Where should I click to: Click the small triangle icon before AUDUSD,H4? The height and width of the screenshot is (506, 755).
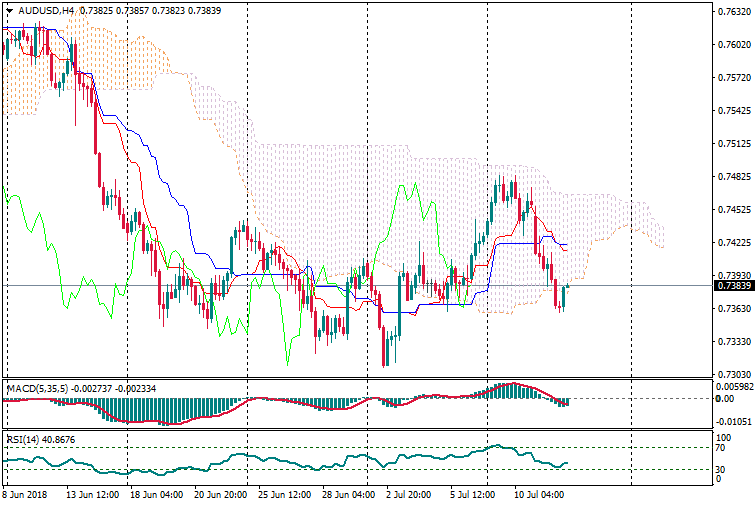tap(9, 10)
